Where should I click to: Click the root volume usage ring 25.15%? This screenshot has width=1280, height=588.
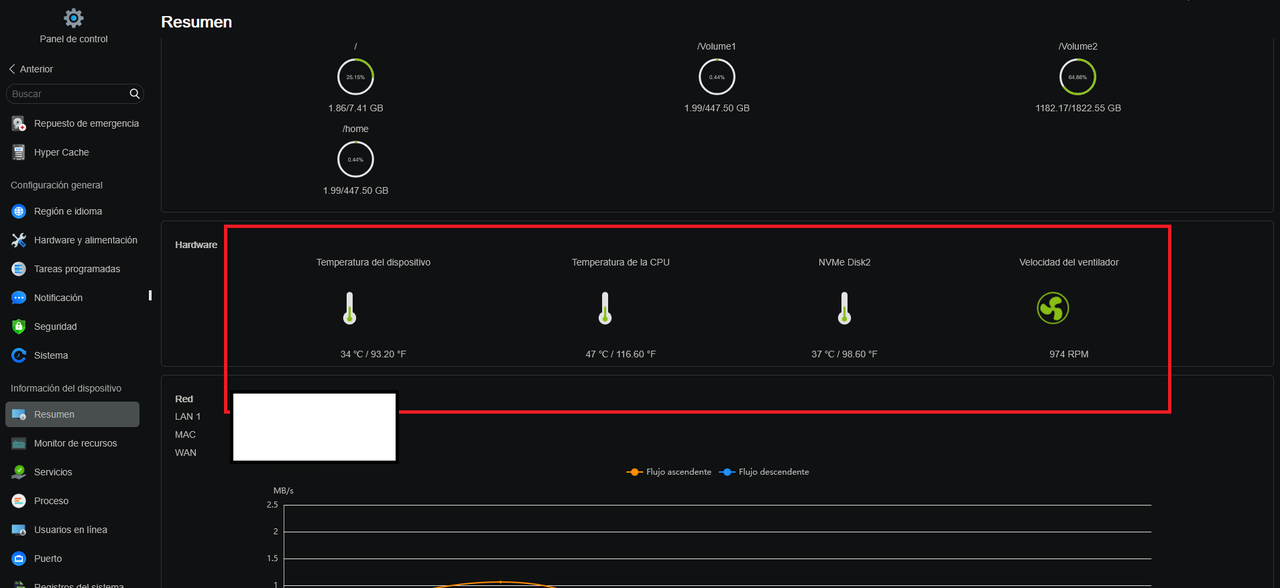coord(356,77)
